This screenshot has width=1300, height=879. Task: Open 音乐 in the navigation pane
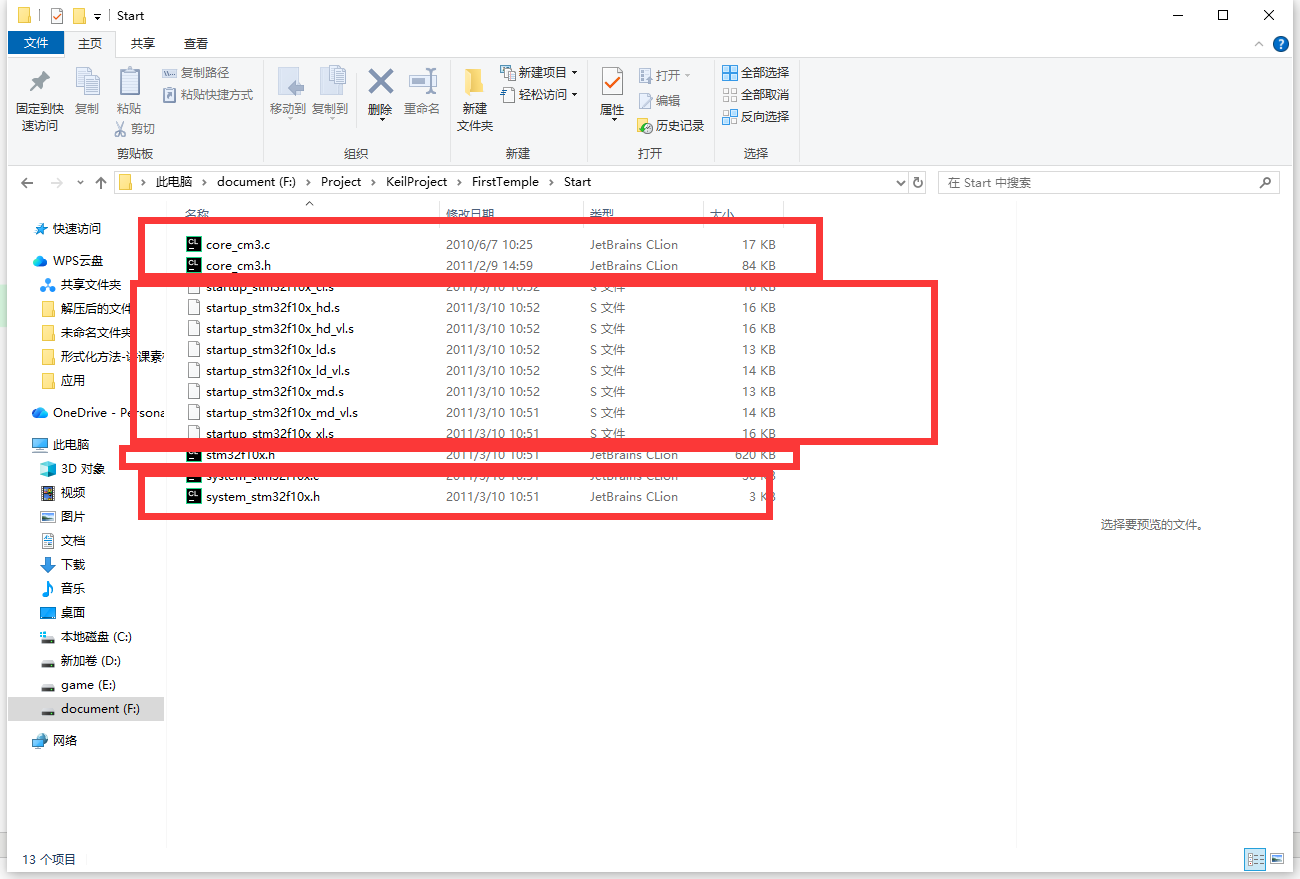[x=73, y=589]
